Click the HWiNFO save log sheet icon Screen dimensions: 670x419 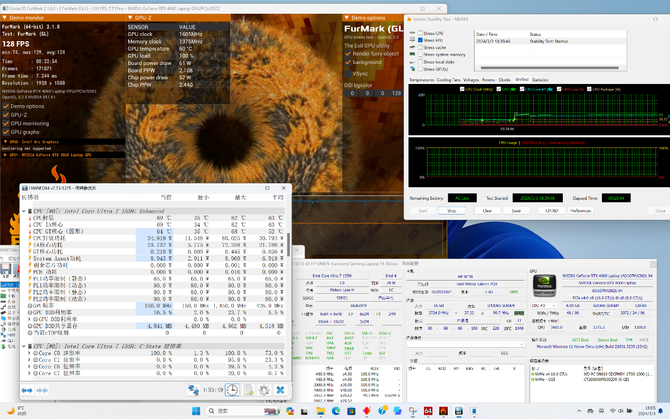tap(249, 390)
